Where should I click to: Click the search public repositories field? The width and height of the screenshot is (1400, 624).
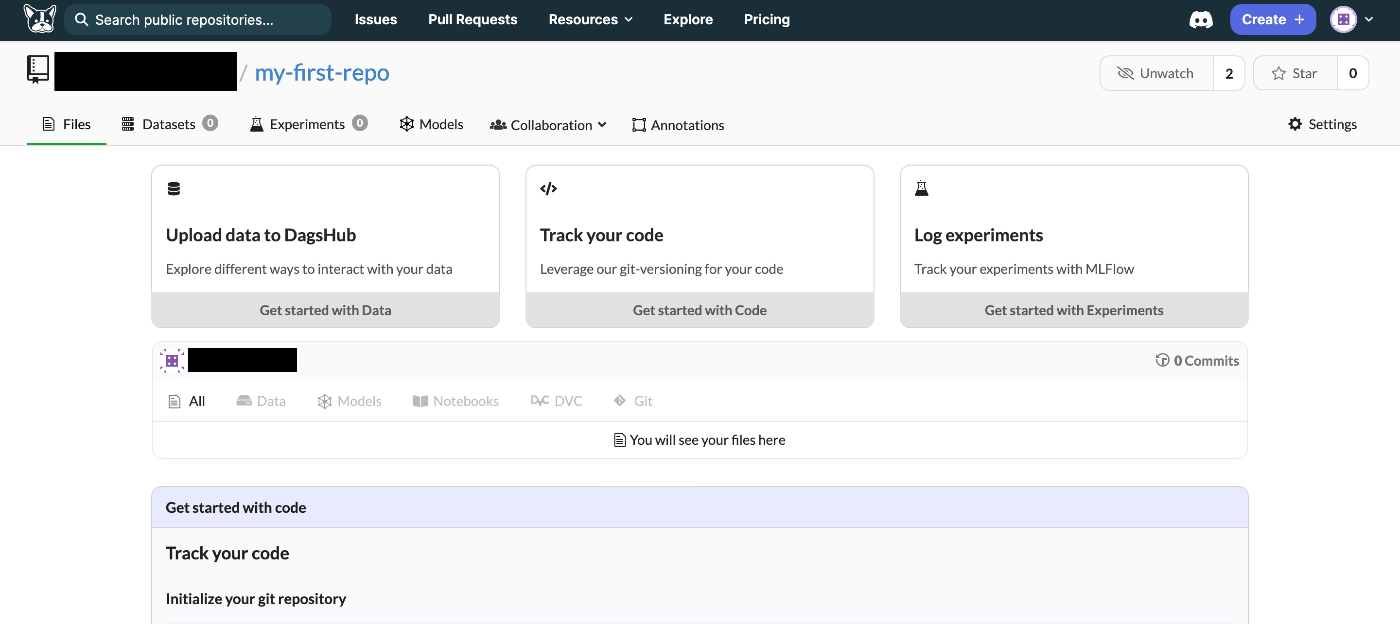[x=198, y=19]
